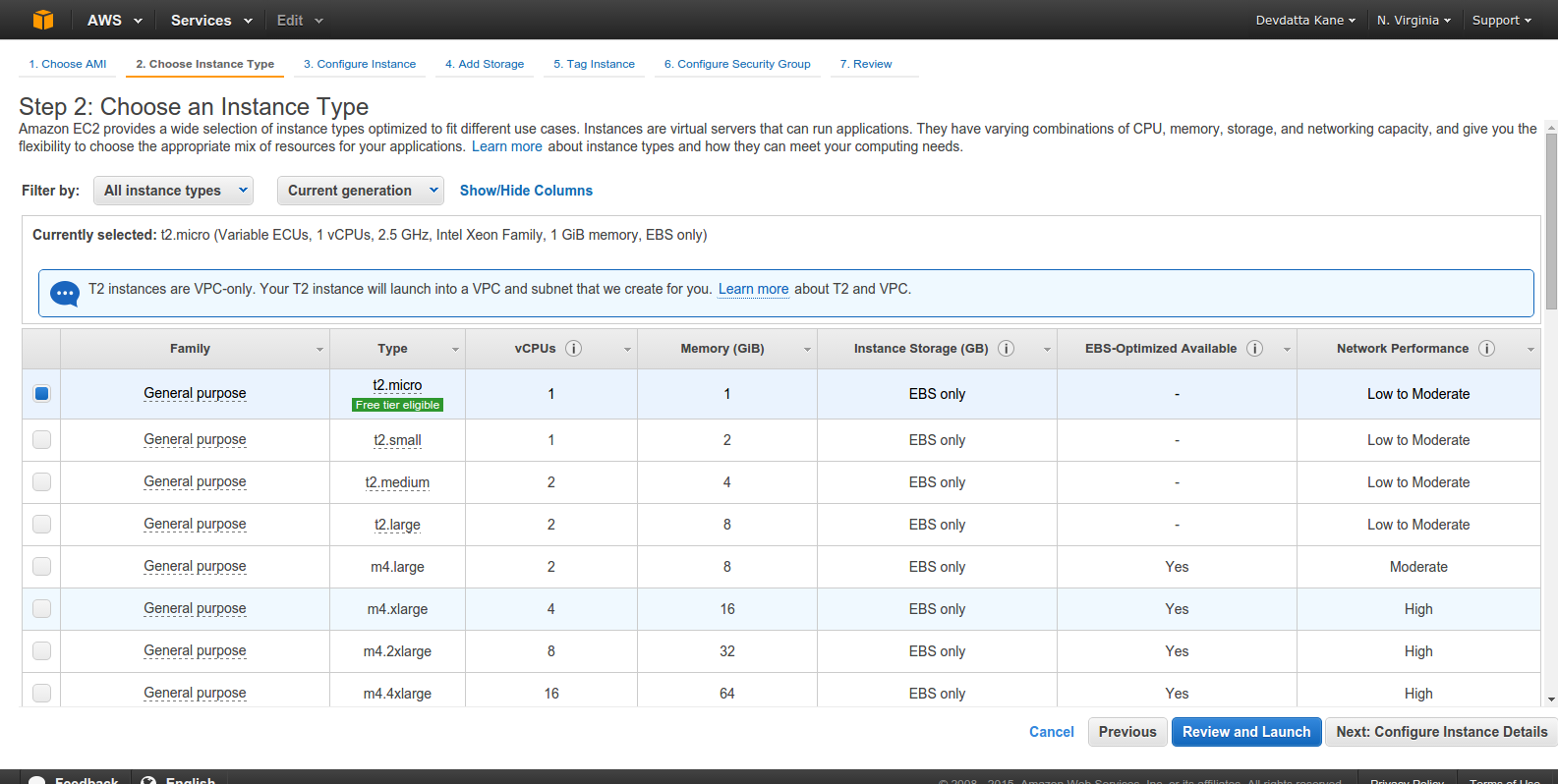The image size is (1558, 784).
Task: Click the AWS orange cube logo
Action: point(43,20)
